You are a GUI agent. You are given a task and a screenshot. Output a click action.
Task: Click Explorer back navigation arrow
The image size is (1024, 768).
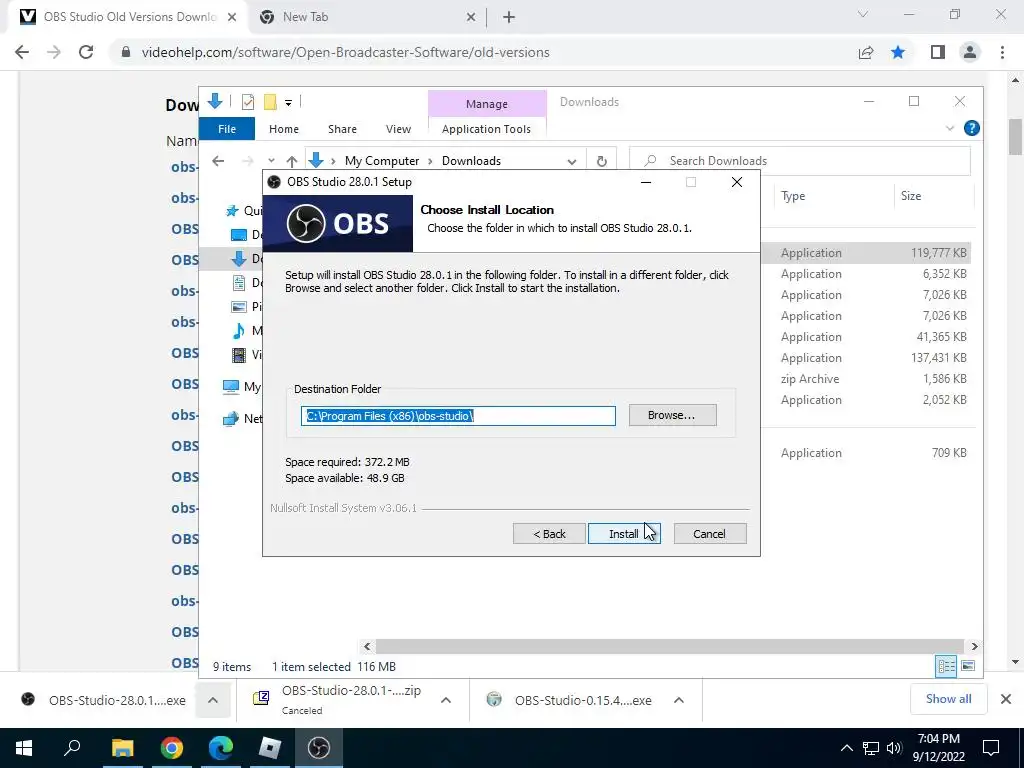218,161
